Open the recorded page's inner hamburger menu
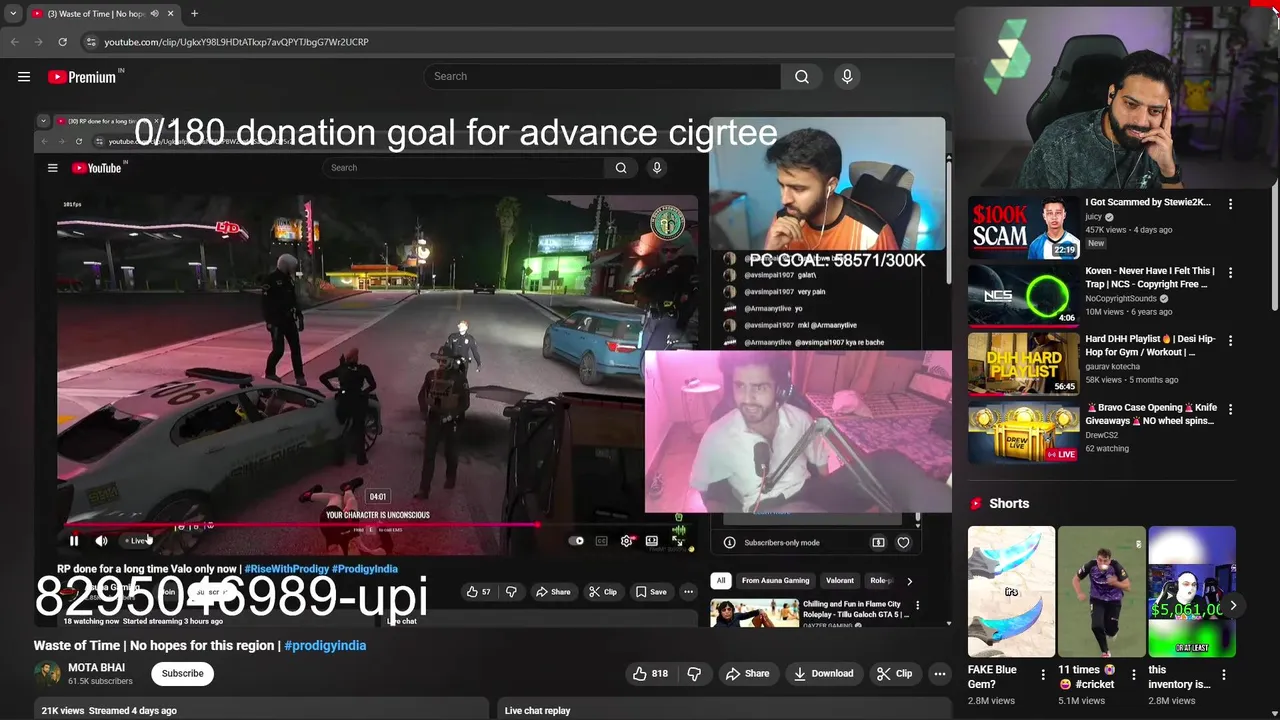 coord(52,168)
